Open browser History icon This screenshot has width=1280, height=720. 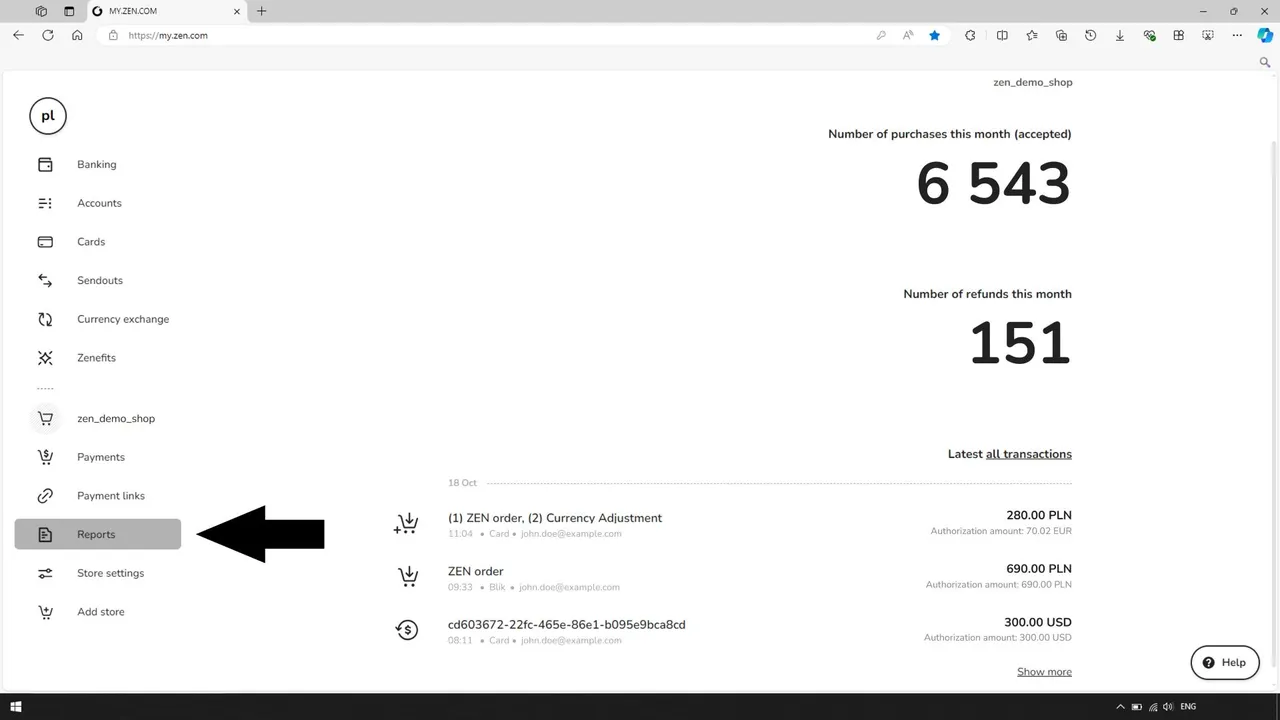(1091, 35)
